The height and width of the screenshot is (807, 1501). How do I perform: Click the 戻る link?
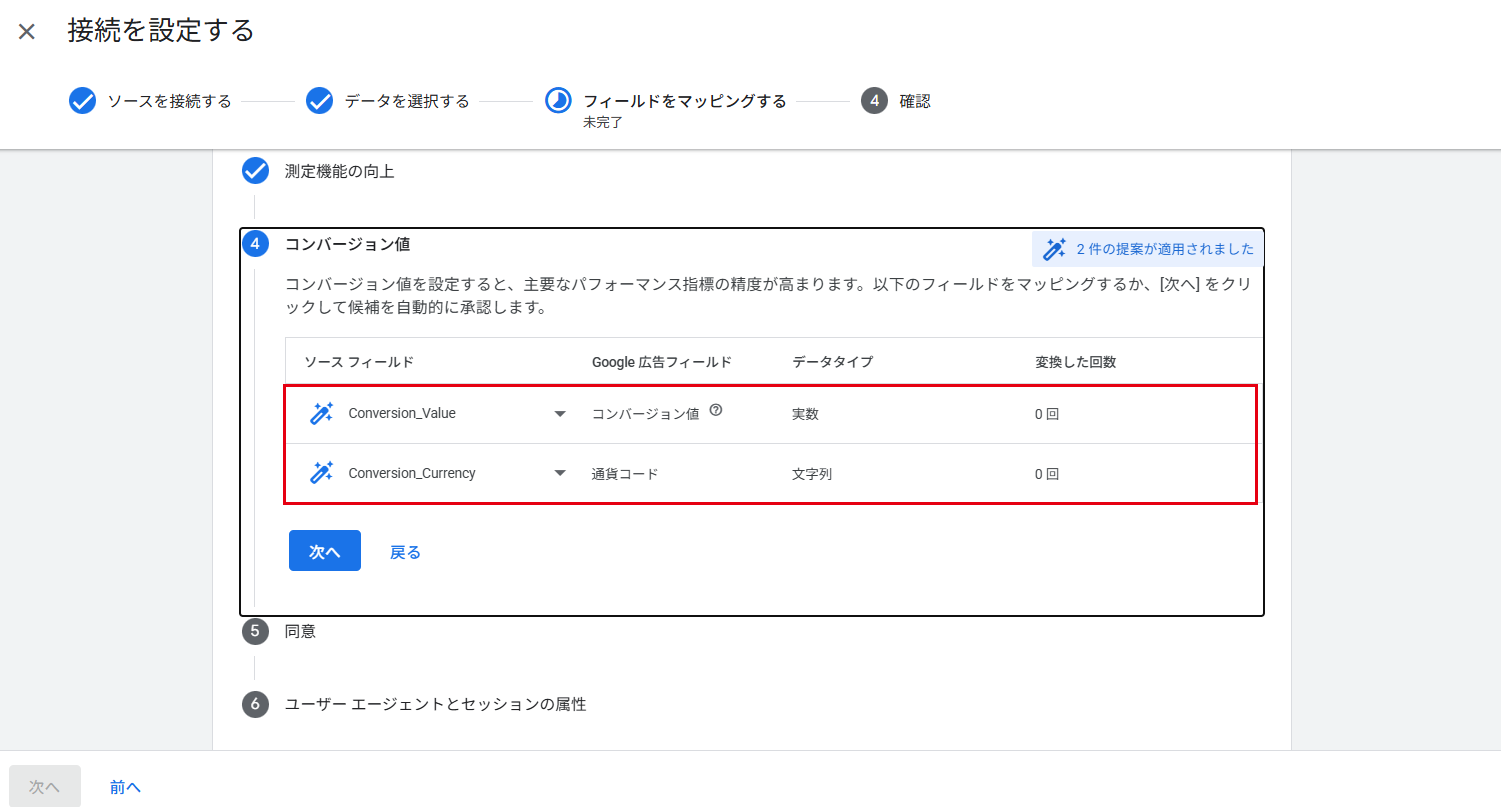405,552
